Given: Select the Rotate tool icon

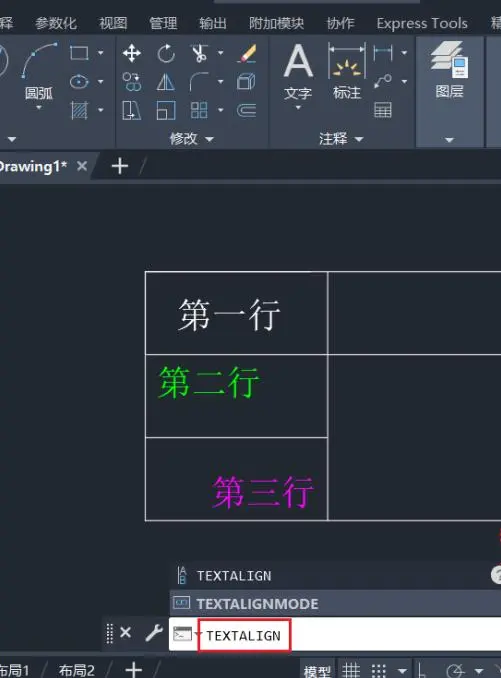Looking at the screenshot, I should pyautogui.click(x=166, y=54).
